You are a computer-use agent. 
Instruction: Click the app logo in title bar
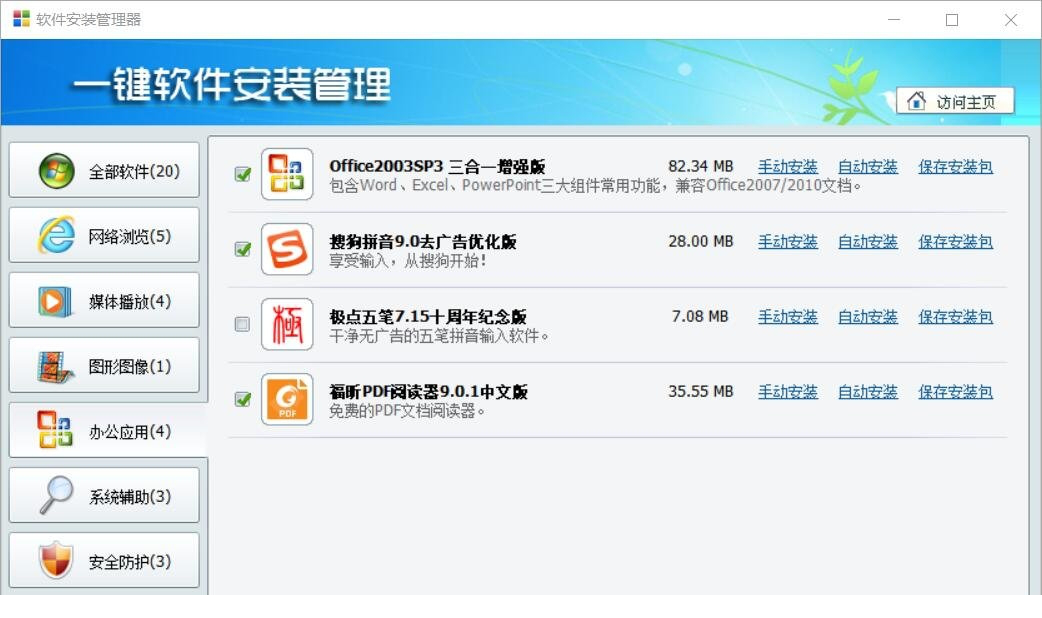(21, 19)
